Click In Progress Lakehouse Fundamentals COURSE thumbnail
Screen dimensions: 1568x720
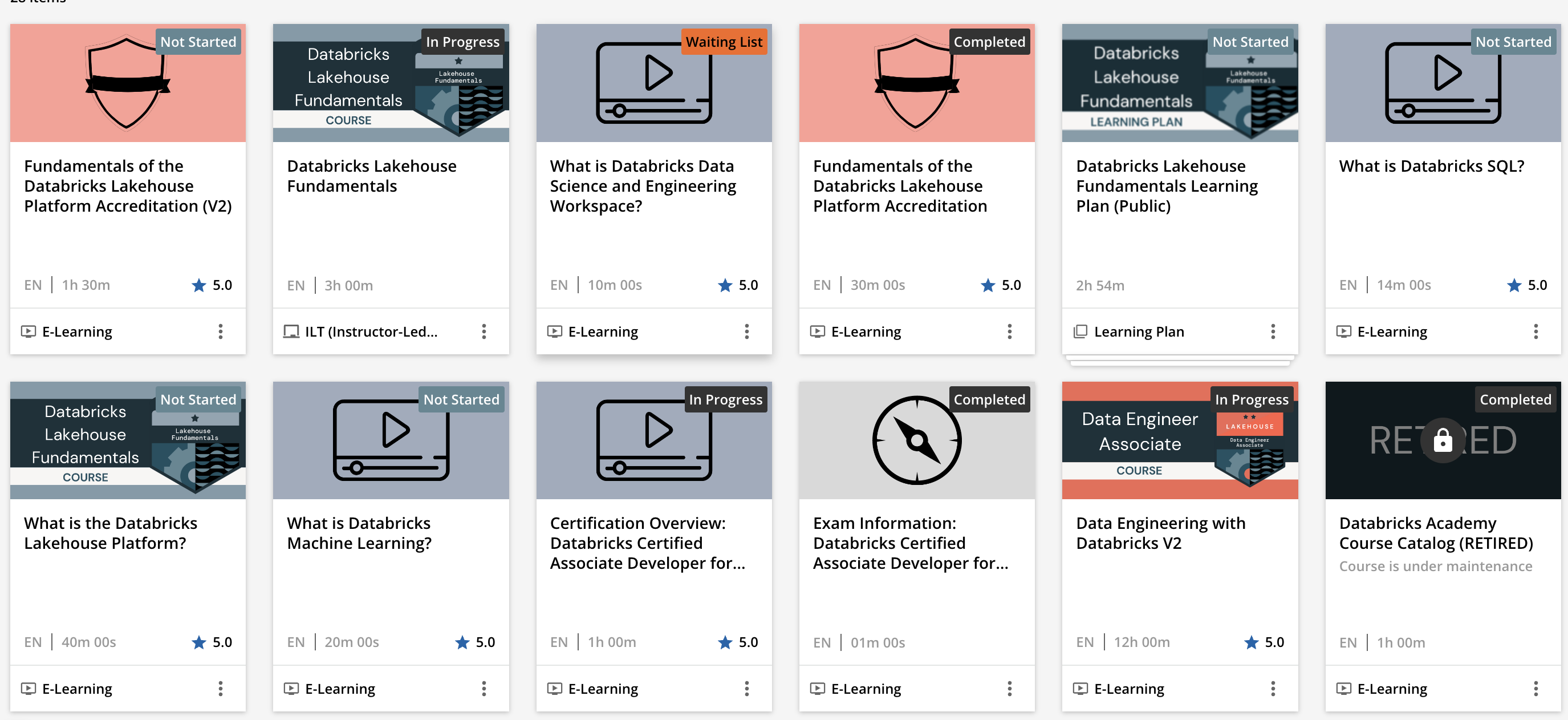coord(391,83)
